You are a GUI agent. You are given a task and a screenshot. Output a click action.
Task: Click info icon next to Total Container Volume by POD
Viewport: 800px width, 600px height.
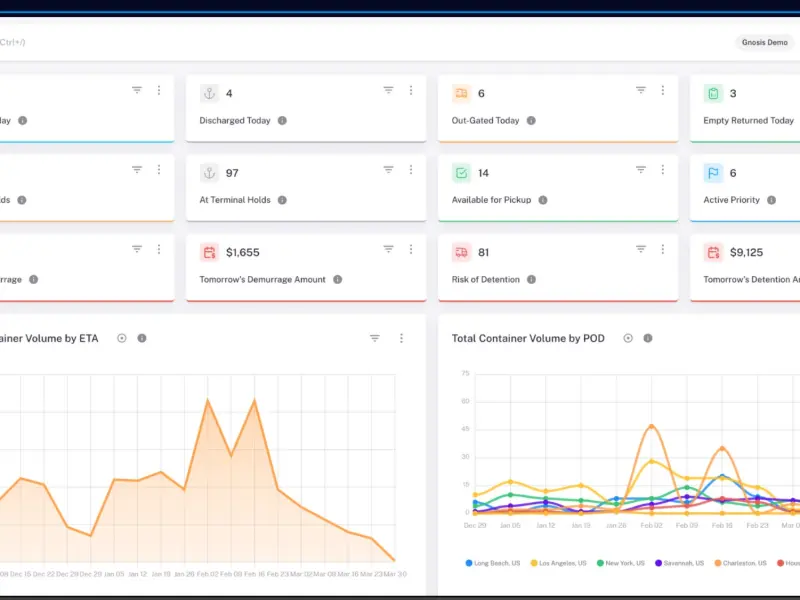coord(648,338)
